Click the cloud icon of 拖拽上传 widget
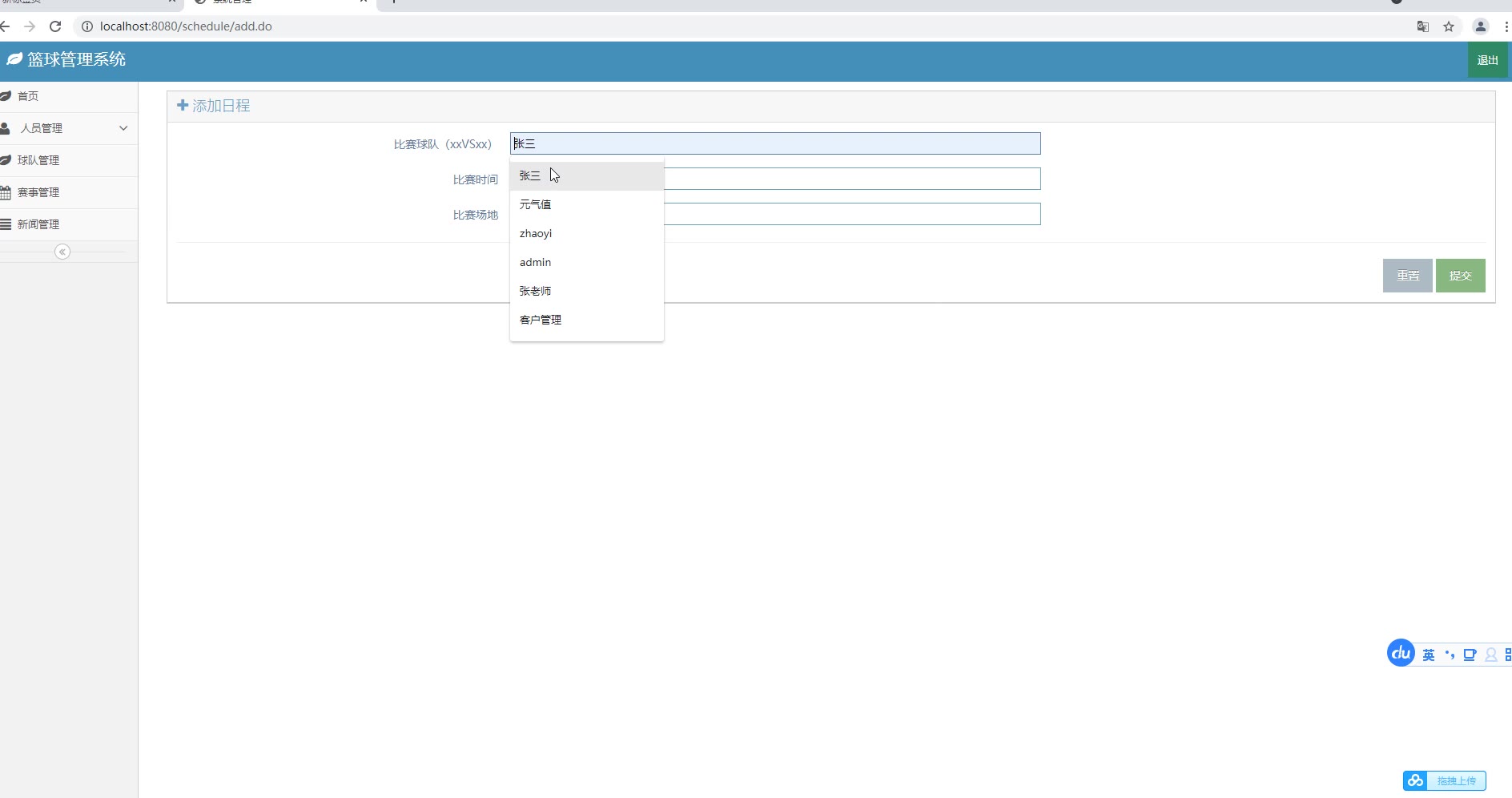Screen dimensions: 1512x798 click(1416, 780)
